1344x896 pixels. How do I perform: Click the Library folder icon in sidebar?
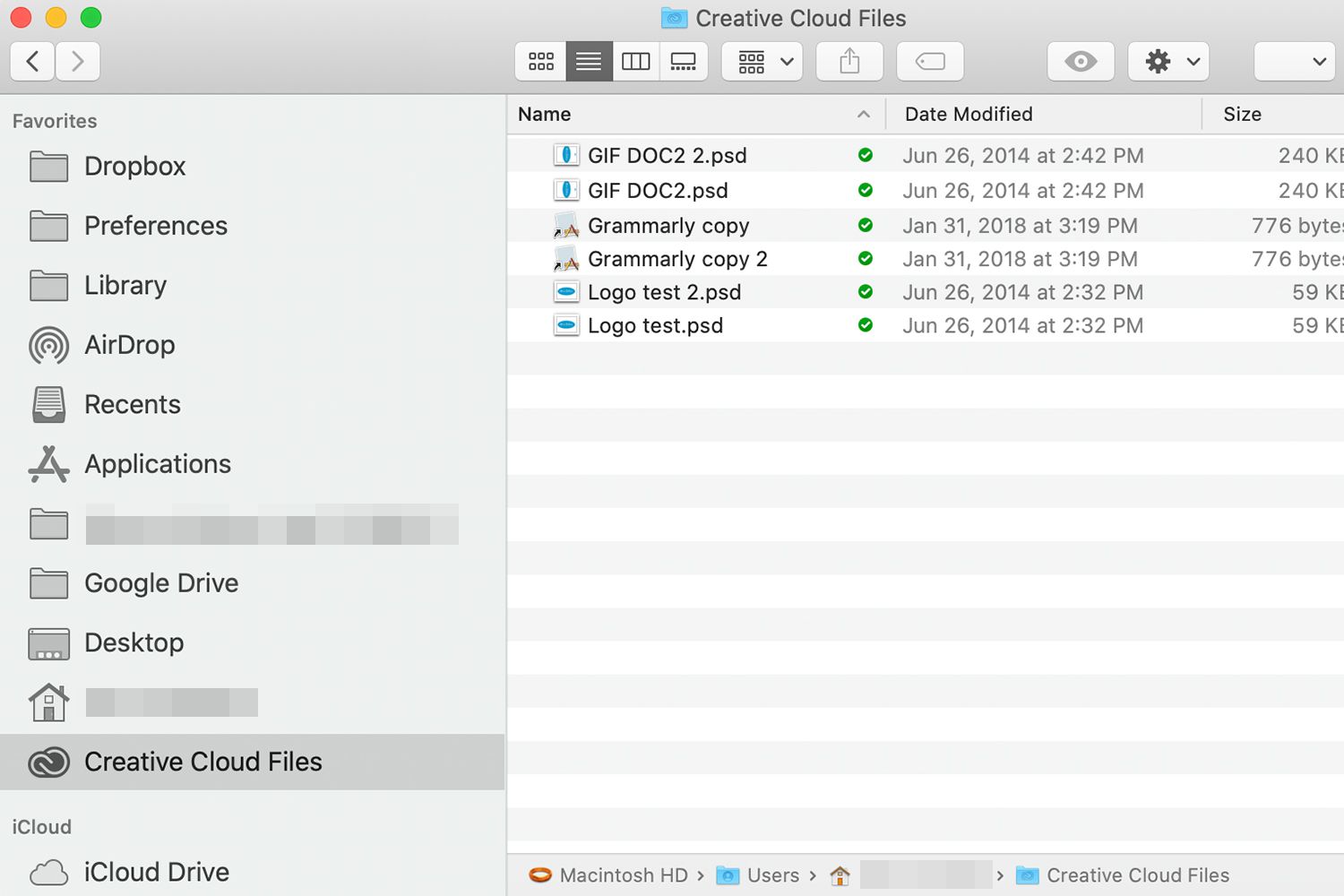(x=48, y=286)
